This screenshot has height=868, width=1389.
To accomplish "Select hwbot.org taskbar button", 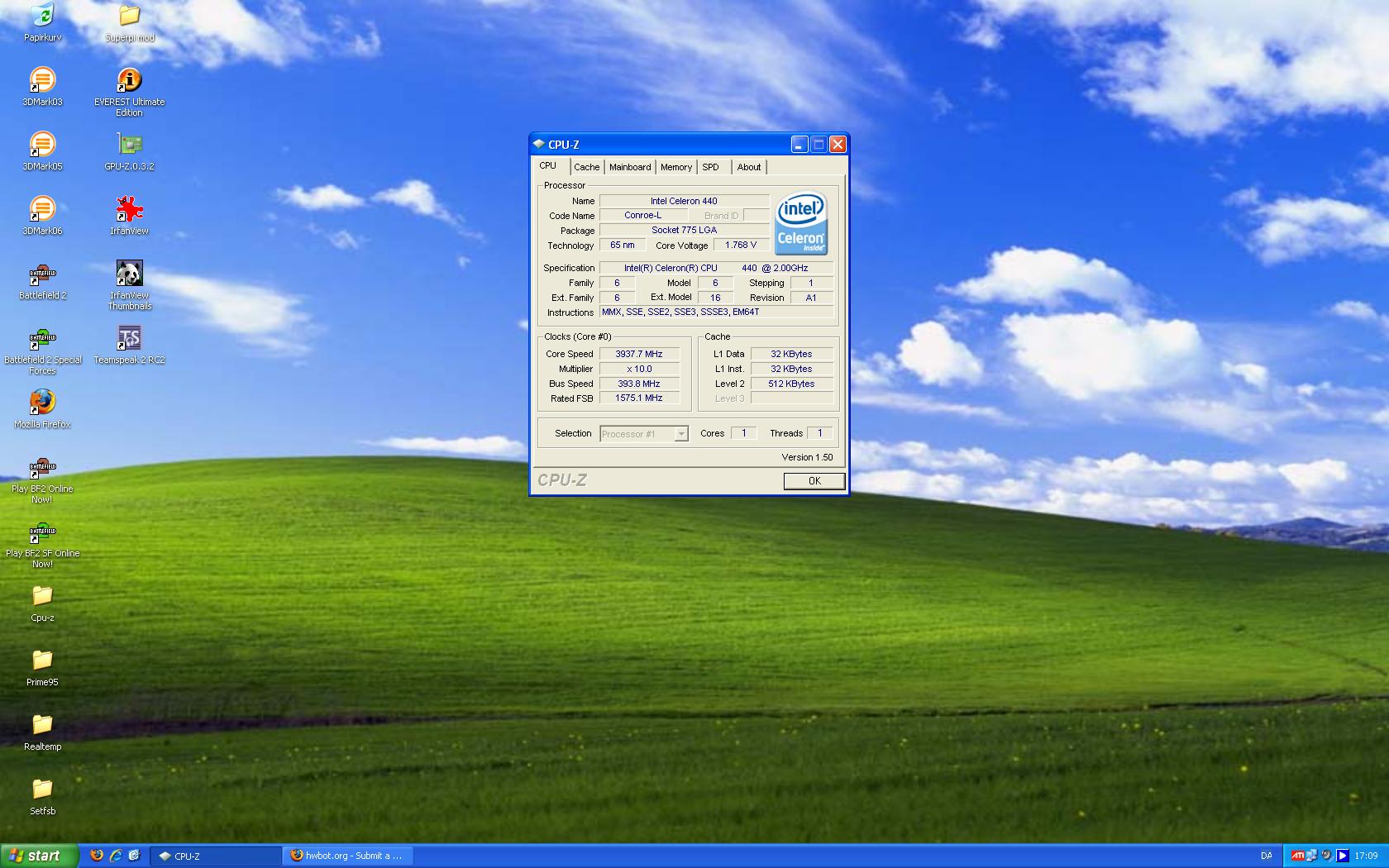I will point(348,856).
